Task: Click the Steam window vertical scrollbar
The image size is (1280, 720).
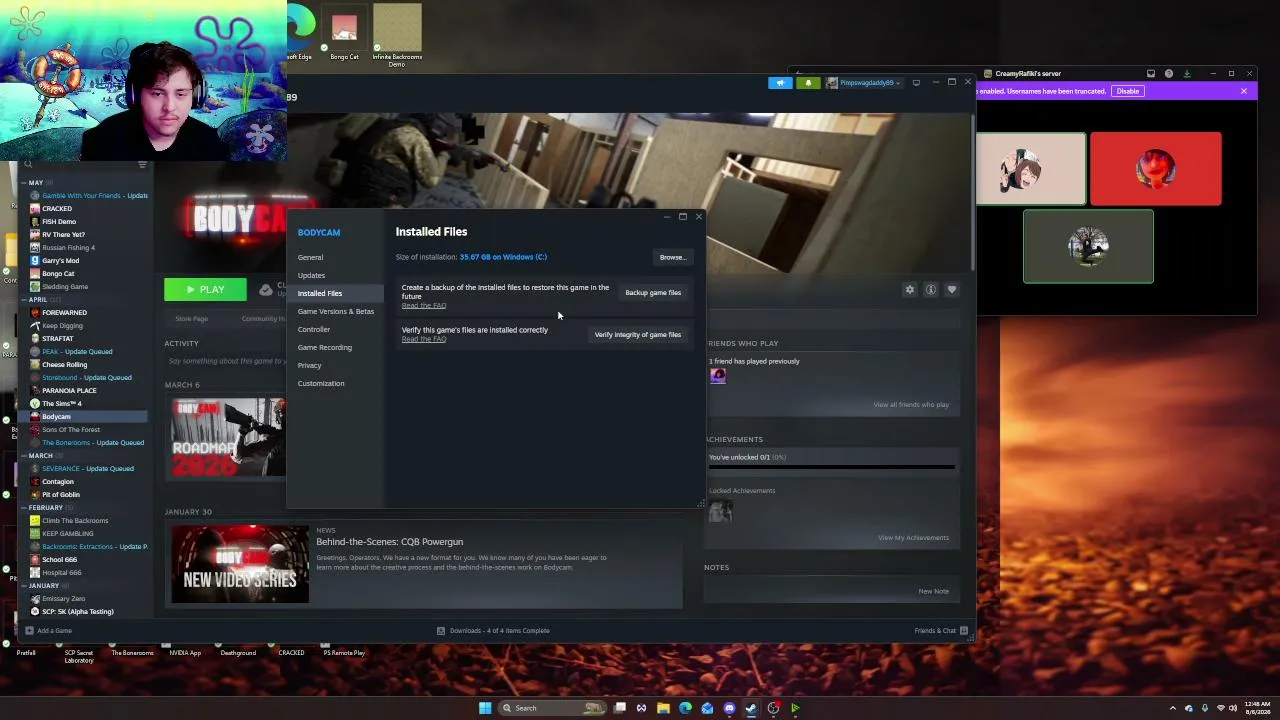Action: point(972,190)
